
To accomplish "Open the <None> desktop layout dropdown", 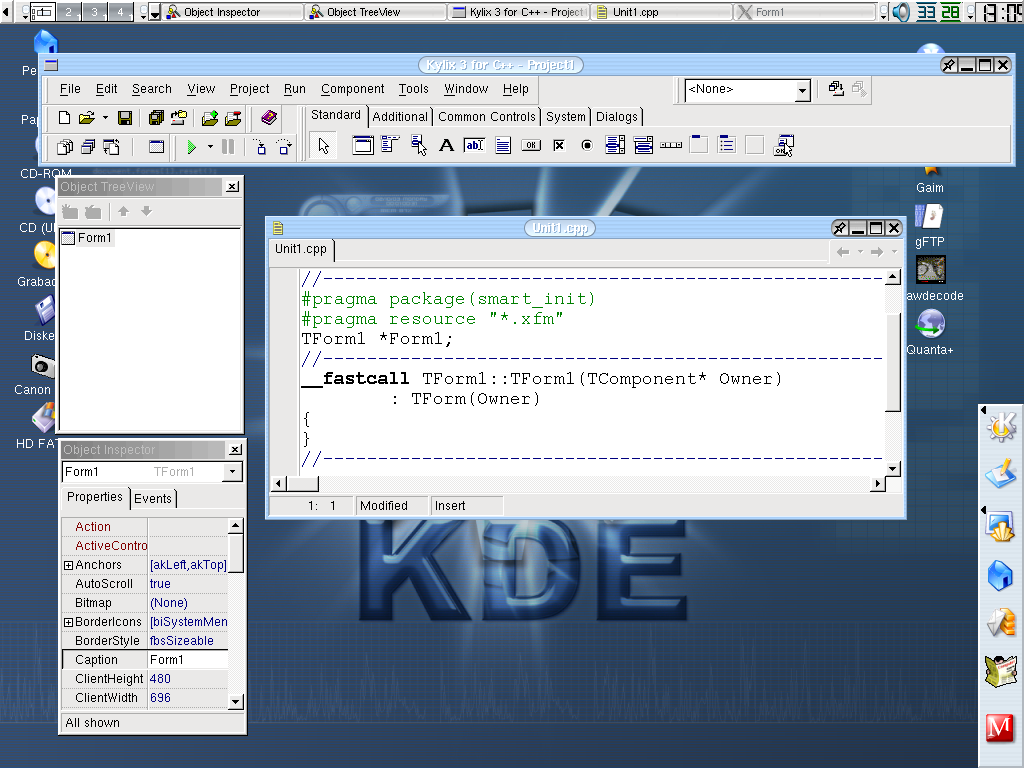I will (803, 91).
